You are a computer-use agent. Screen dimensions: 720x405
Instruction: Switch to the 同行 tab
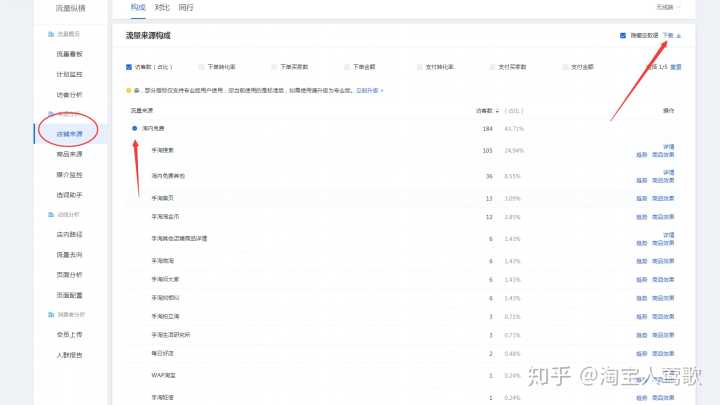[186, 7]
